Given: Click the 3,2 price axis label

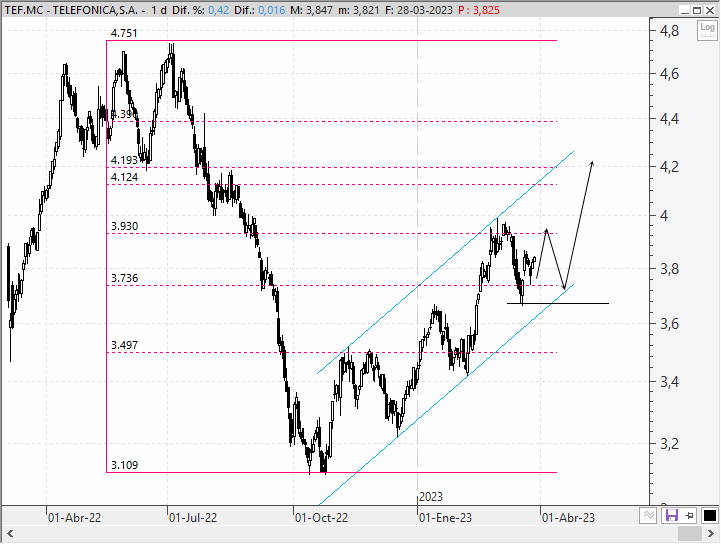Looking at the screenshot, I should pyautogui.click(x=669, y=444).
